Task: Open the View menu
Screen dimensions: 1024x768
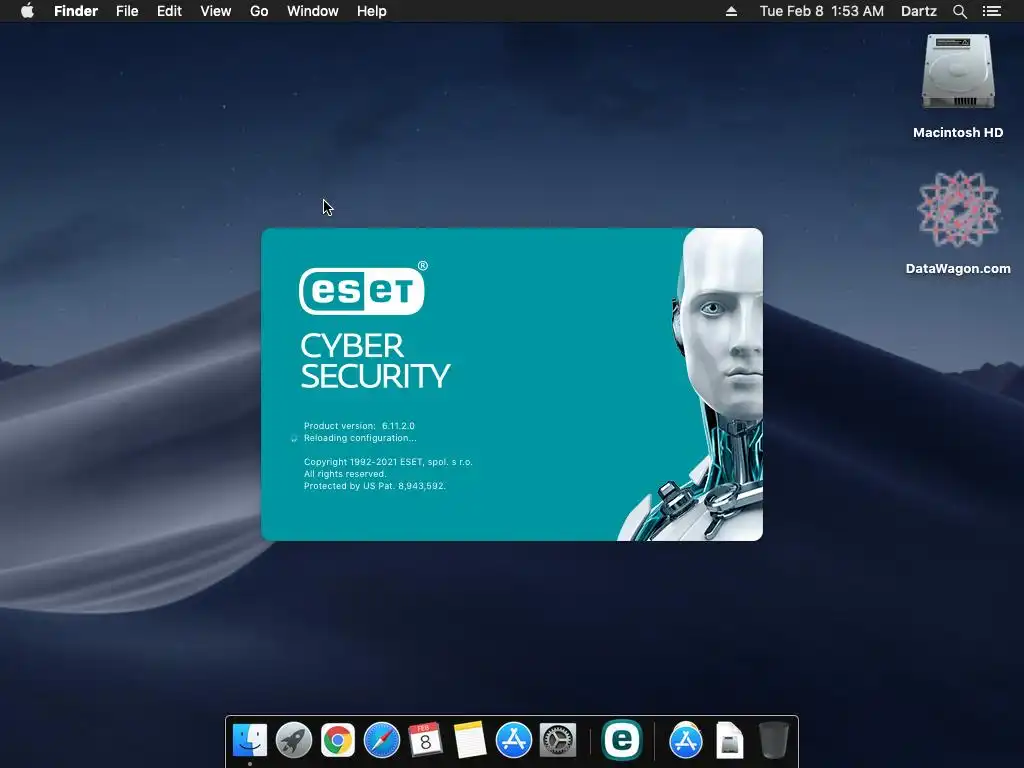Action: point(216,11)
